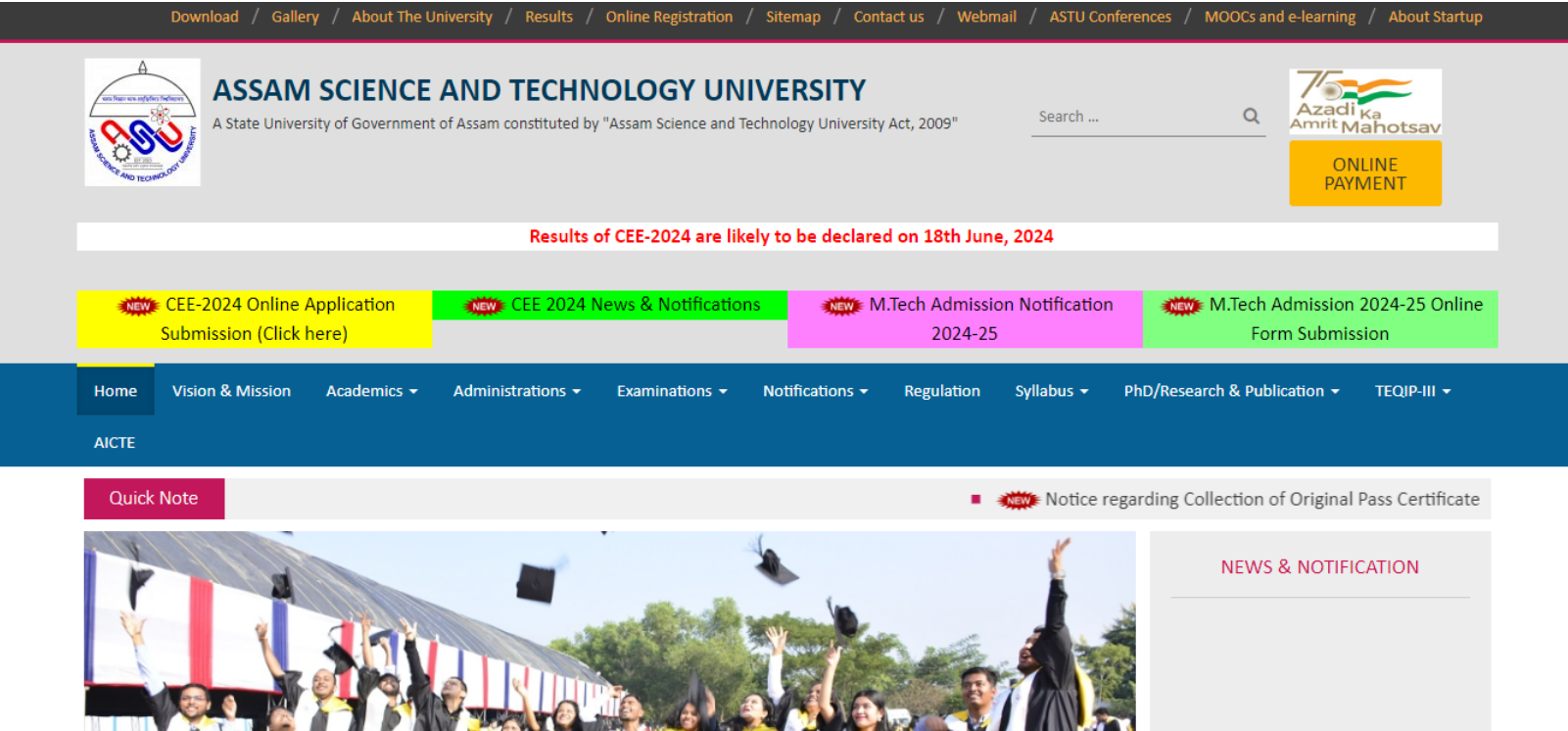Go to the Results link in top bar
Screen dimensions: 1568x731
(x=548, y=17)
